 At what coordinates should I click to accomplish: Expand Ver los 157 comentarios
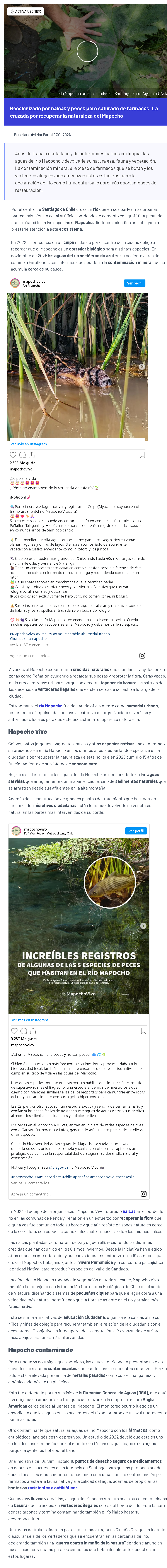coord(29,645)
